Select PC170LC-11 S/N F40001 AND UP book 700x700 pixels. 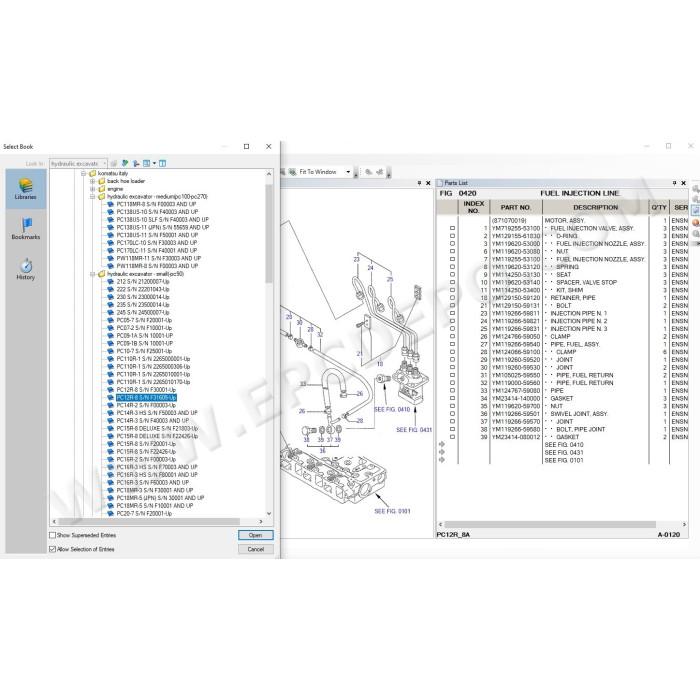[157, 250]
